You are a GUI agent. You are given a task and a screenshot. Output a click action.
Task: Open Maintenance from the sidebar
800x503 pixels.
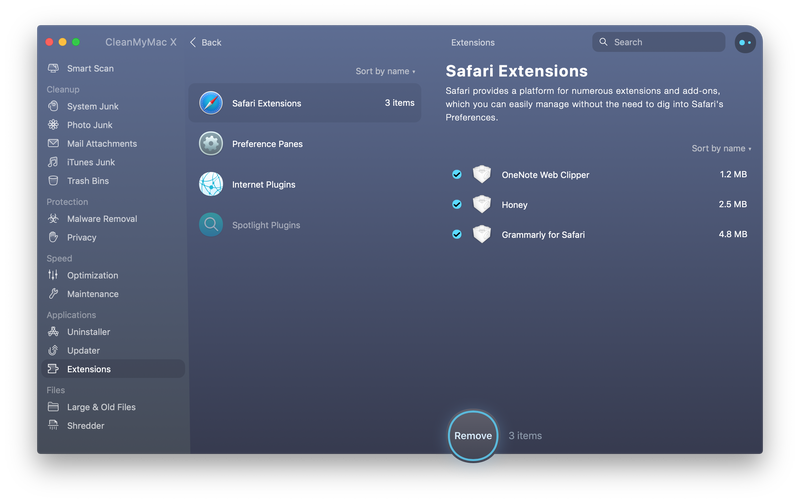(x=93, y=294)
